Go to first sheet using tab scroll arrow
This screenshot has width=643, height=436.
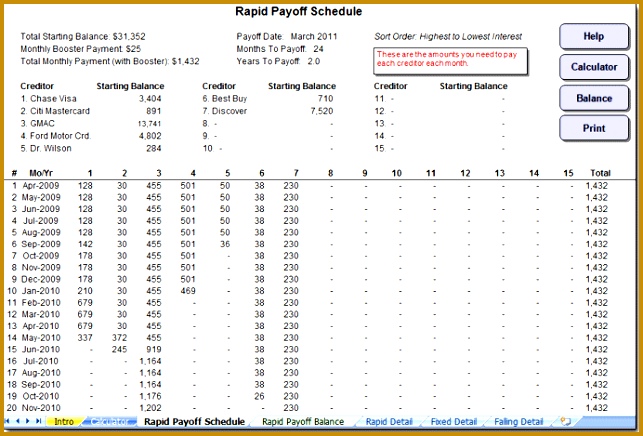coord(7,421)
